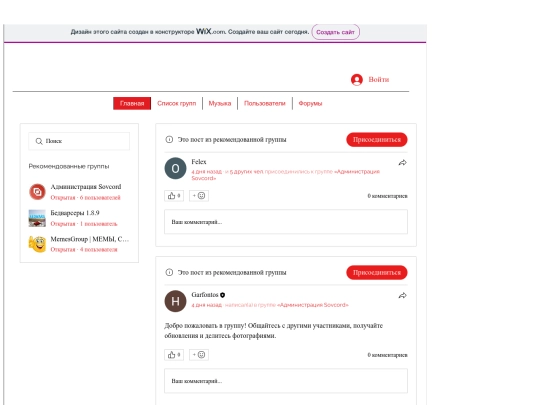Share the Felex post with arrow icon
This screenshot has height=405, width=540.
[x=403, y=163]
